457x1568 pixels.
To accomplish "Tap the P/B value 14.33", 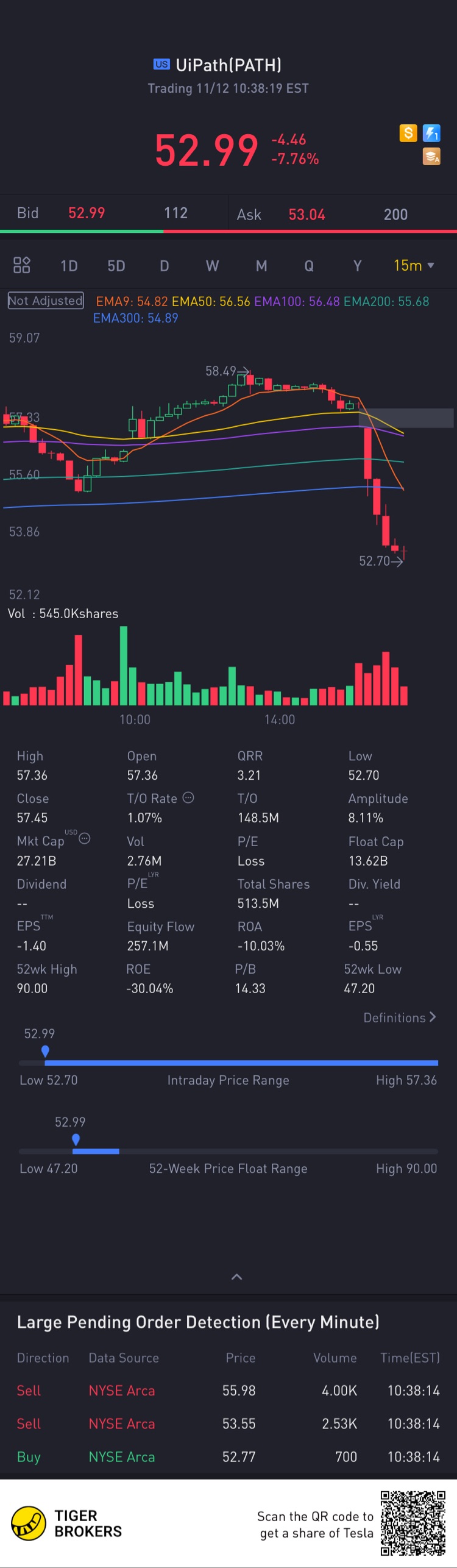I will click(250, 988).
